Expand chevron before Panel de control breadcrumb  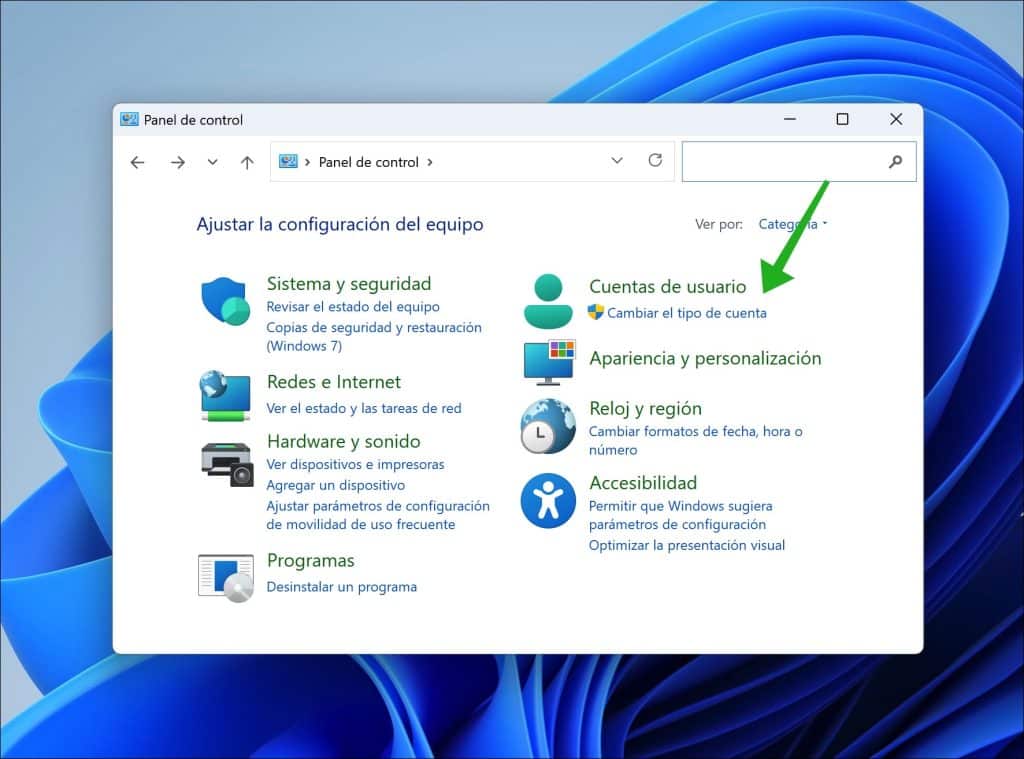coord(308,162)
